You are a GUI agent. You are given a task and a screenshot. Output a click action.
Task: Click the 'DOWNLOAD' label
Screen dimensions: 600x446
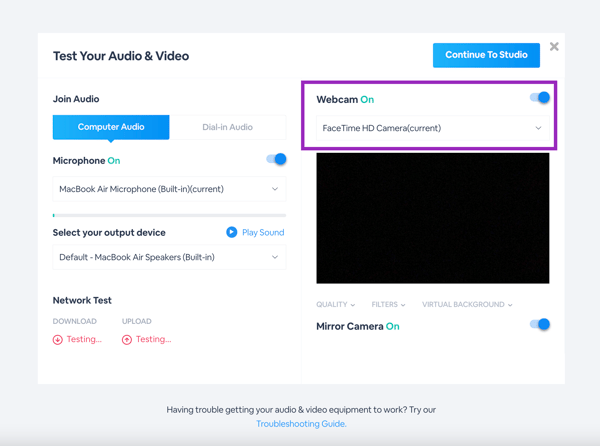(75, 321)
